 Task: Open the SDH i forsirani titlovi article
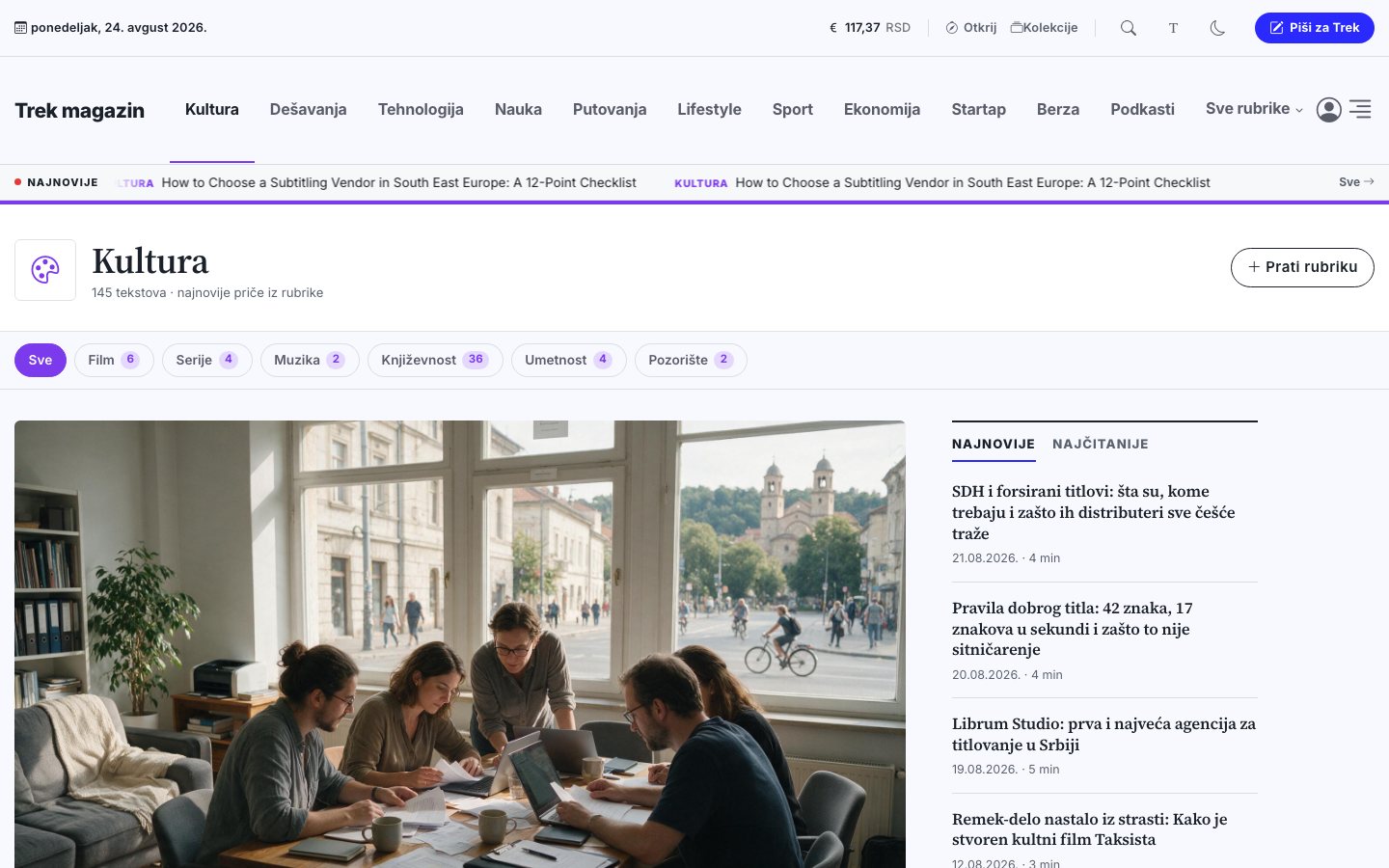pos(1094,512)
